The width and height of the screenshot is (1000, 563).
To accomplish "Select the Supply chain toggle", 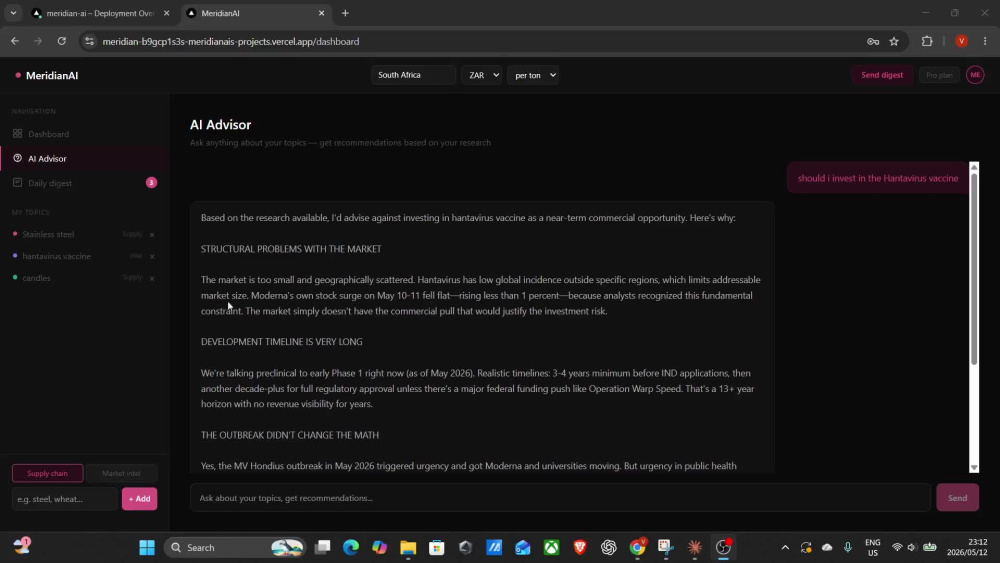I will (x=47, y=473).
